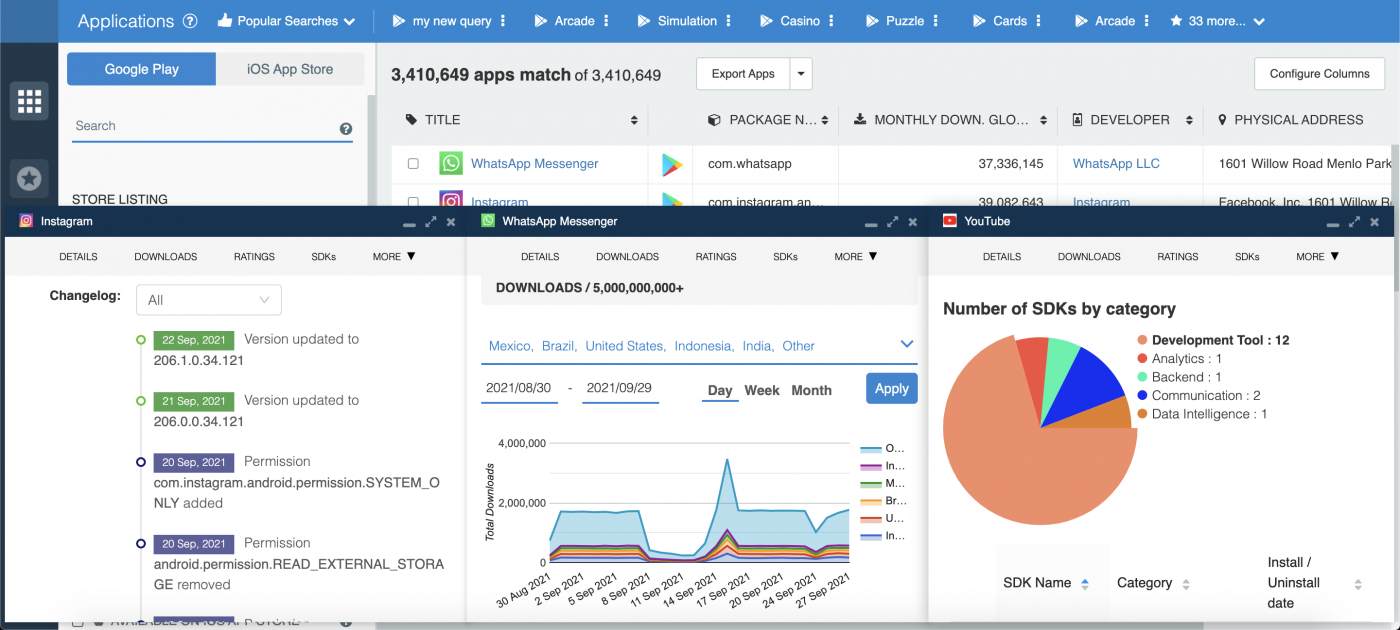
Task: Open the Popular Searches dropdown
Action: [x=287, y=20]
